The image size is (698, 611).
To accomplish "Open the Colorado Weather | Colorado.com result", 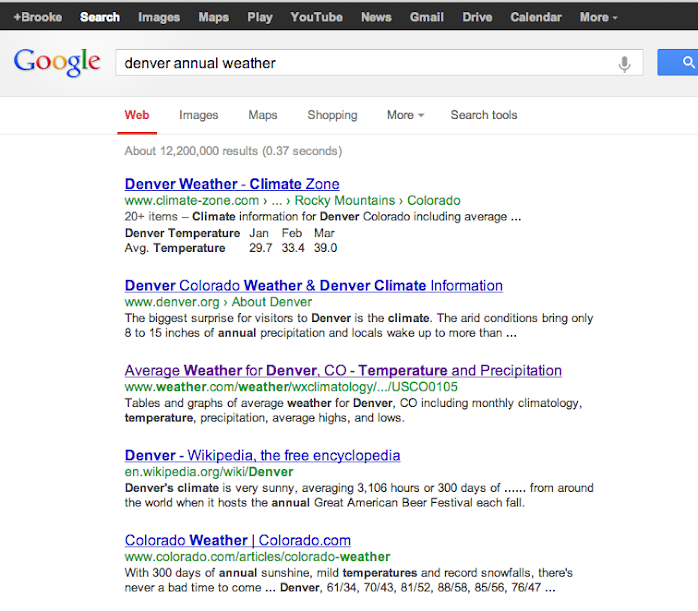I will click(238, 540).
